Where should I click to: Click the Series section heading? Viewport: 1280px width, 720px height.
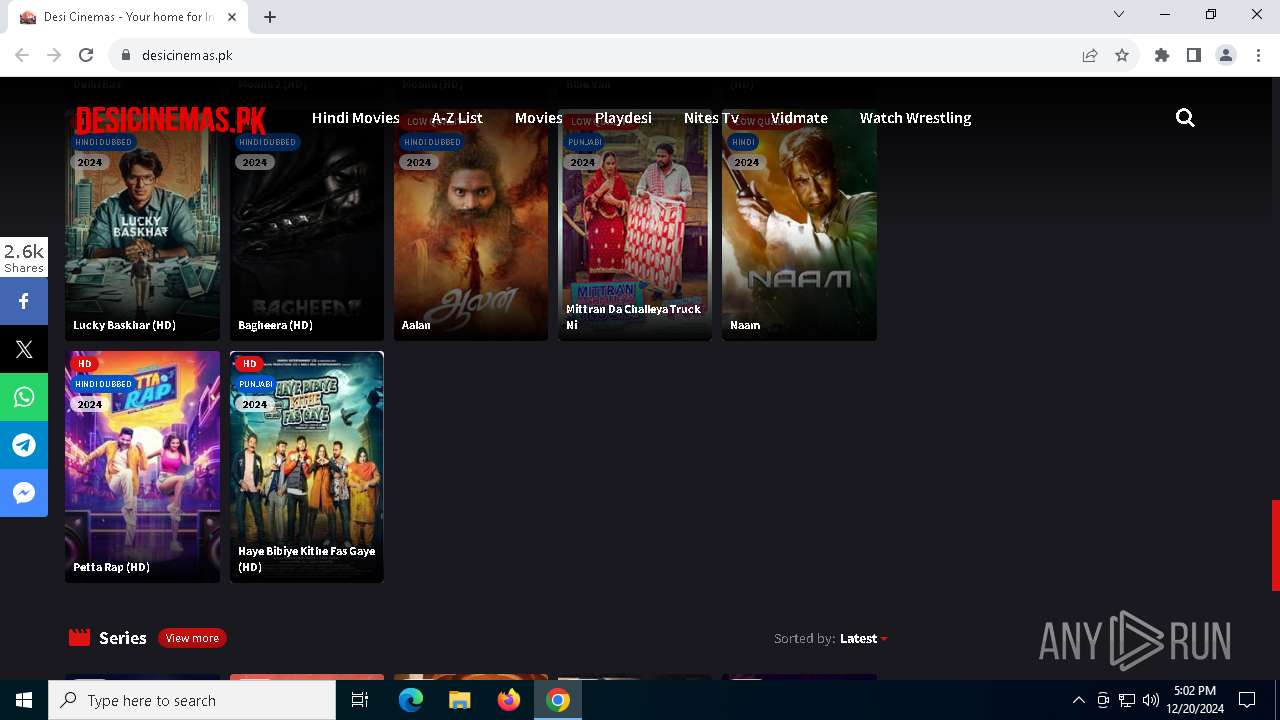pyautogui.click(x=122, y=638)
